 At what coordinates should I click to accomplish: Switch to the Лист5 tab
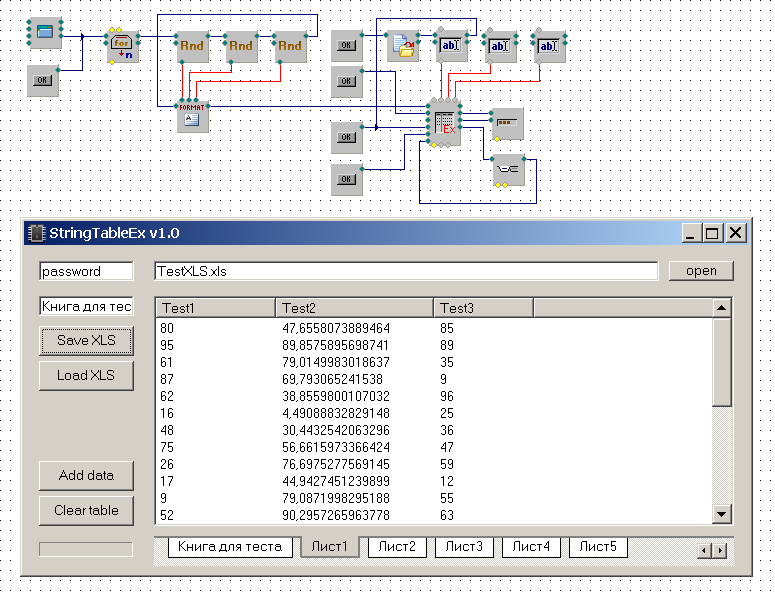point(598,547)
